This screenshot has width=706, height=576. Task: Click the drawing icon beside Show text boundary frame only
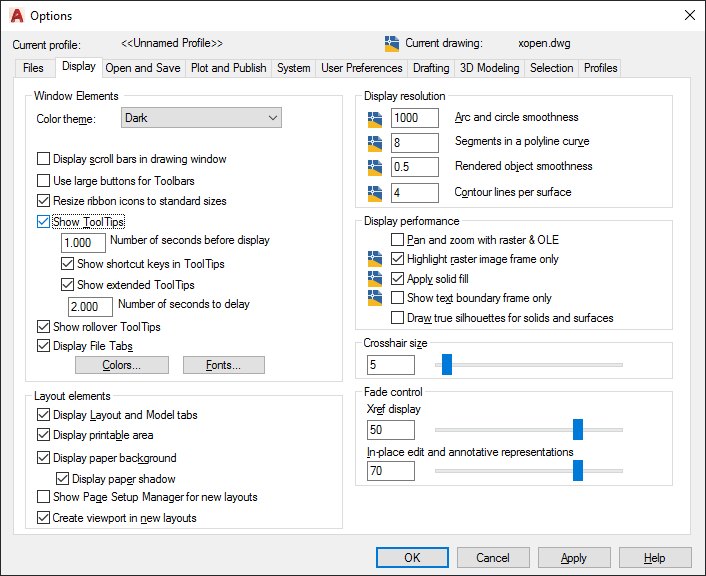375,298
